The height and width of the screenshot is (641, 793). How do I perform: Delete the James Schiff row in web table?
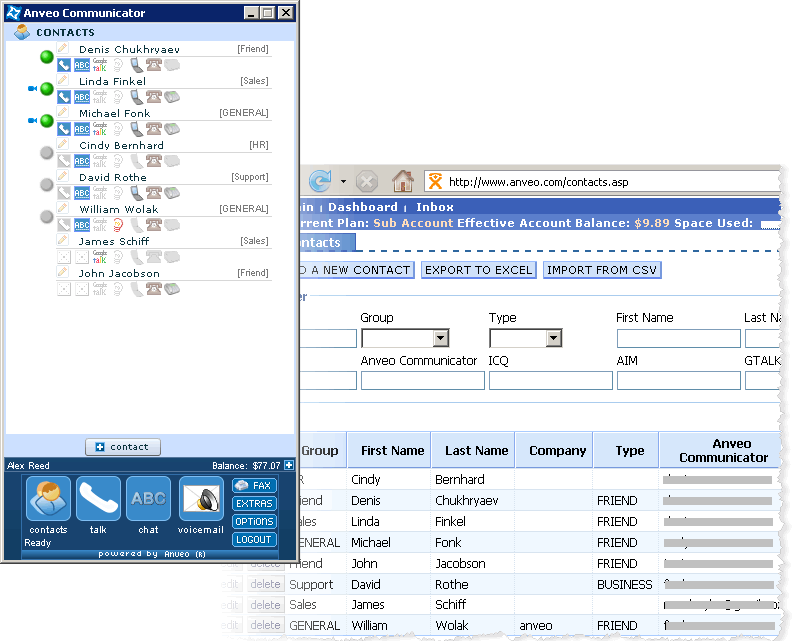(x=265, y=605)
